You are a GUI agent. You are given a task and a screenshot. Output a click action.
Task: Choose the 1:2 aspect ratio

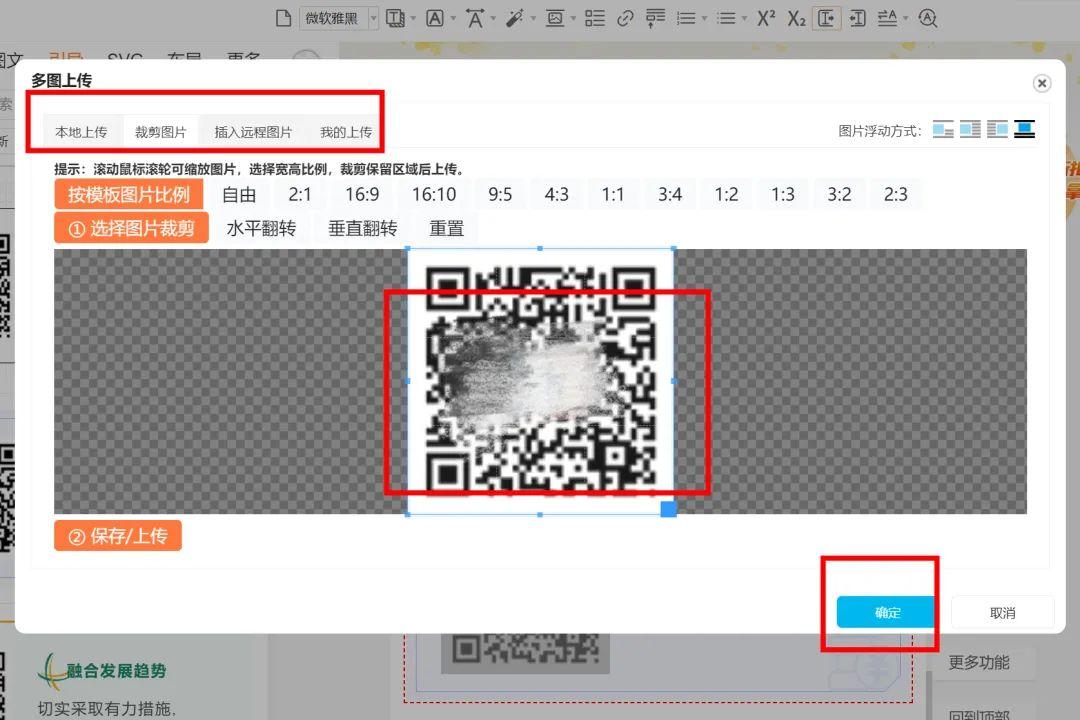[726, 194]
